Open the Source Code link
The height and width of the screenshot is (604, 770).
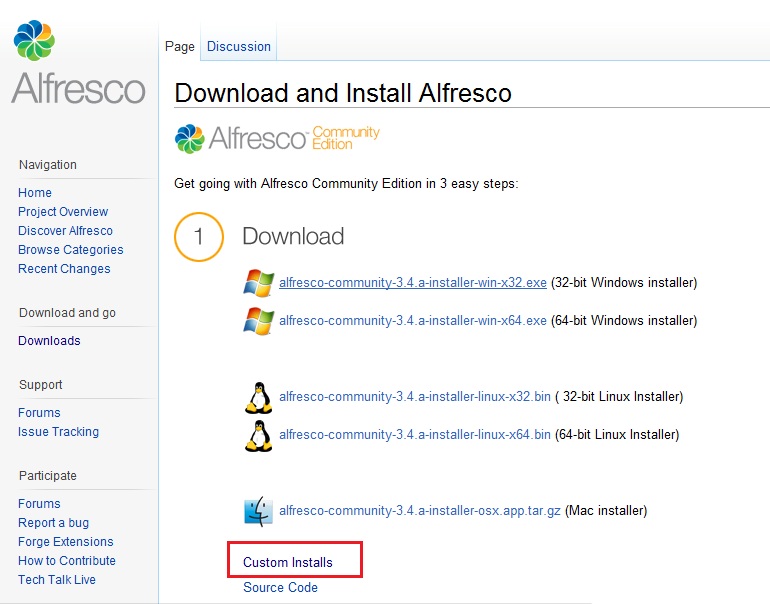pos(280,587)
